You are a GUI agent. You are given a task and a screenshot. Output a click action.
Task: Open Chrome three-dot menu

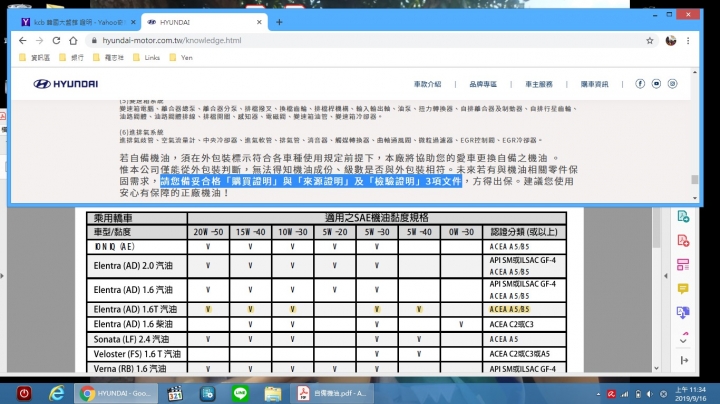click(x=688, y=40)
